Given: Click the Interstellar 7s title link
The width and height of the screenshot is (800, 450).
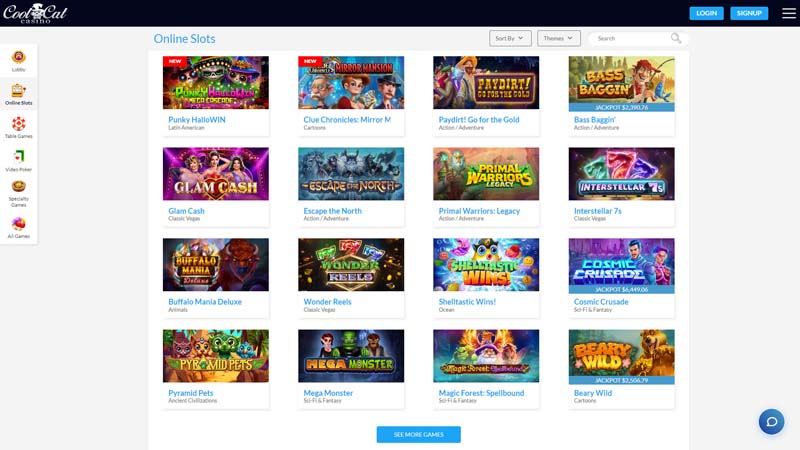Looking at the screenshot, I should point(597,211).
